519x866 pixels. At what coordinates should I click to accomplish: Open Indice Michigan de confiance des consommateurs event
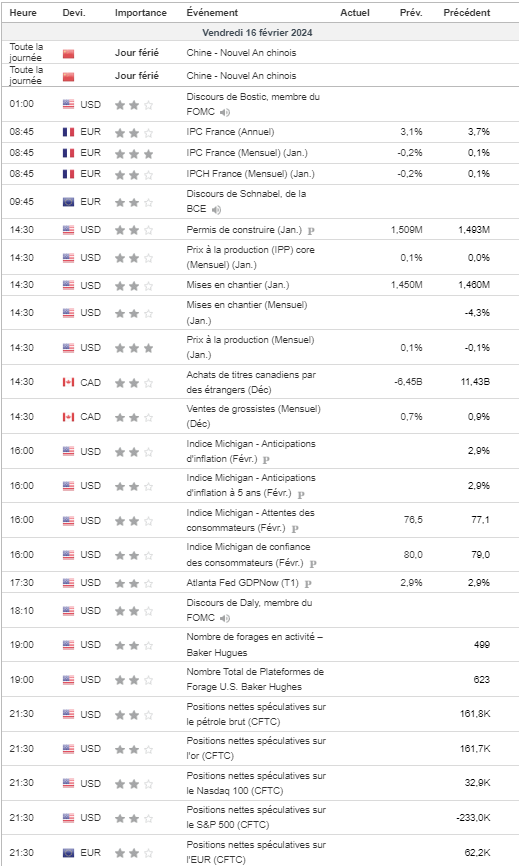point(248,555)
